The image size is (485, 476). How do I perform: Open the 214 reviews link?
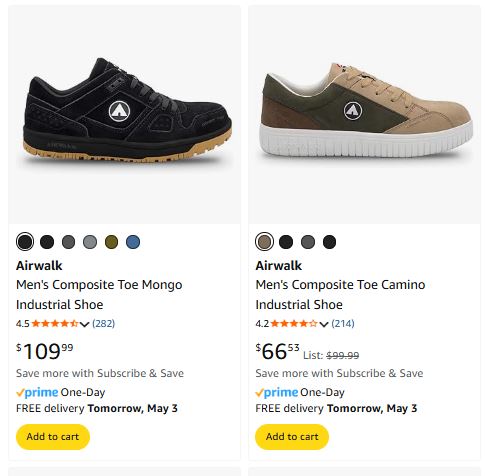pyautogui.click(x=343, y=324)
